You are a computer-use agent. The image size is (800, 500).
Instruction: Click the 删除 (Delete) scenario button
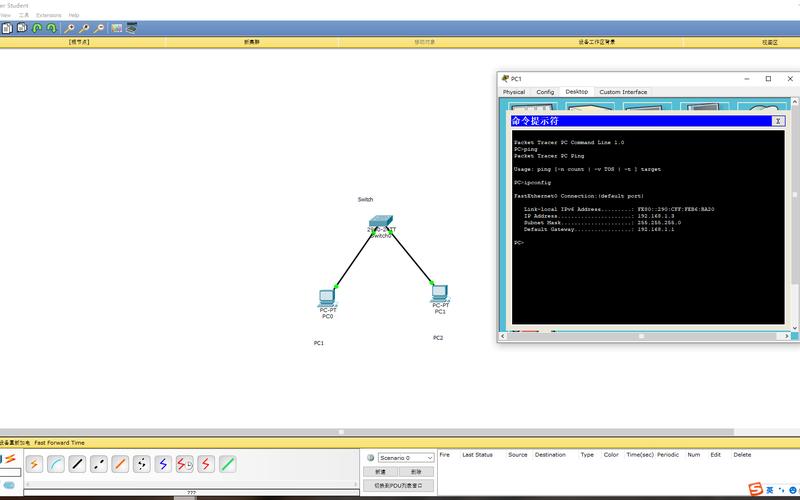[x=416, y=472]
